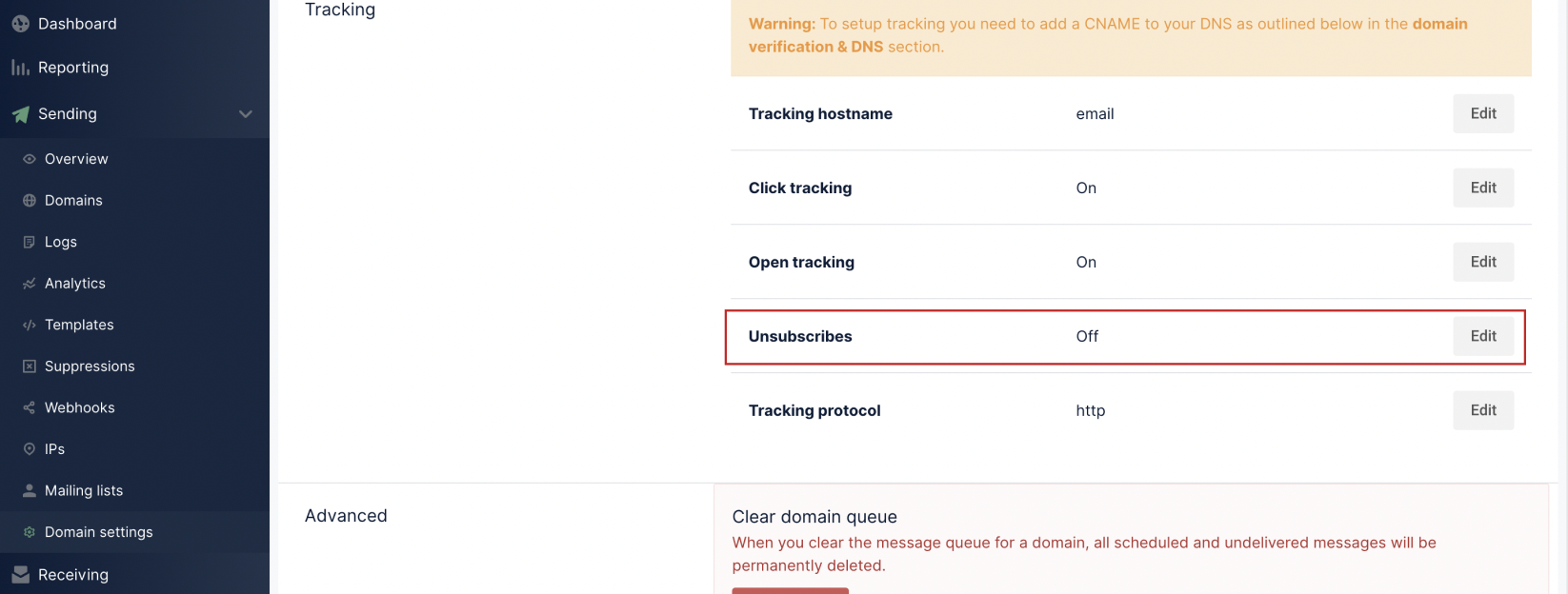Collapse the Sending section chevron
1568x594 pixels.
click(x=246, y=114)
